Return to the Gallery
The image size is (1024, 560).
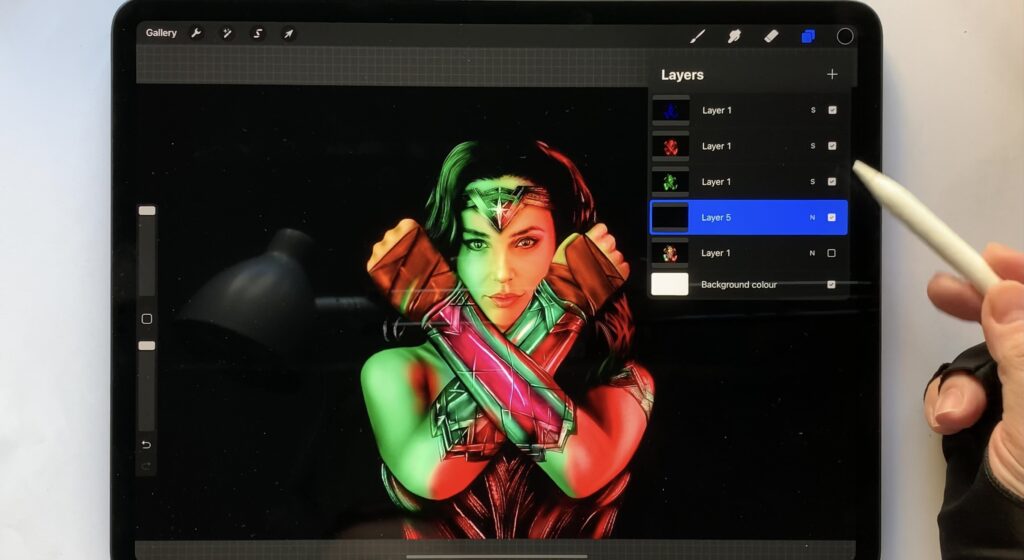(x=161, y=33)
